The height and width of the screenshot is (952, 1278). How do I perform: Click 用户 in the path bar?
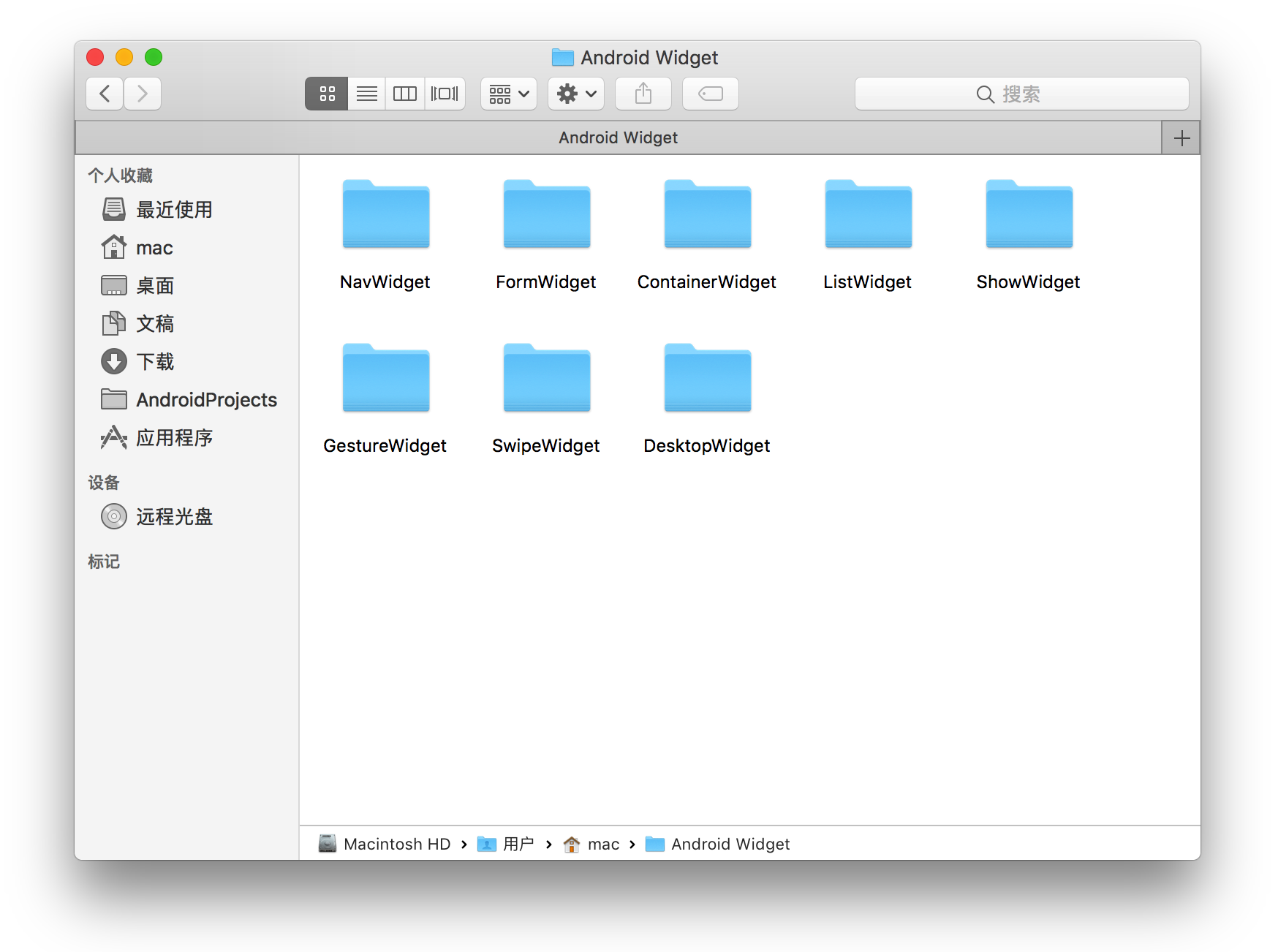click(x=506, y=844)
